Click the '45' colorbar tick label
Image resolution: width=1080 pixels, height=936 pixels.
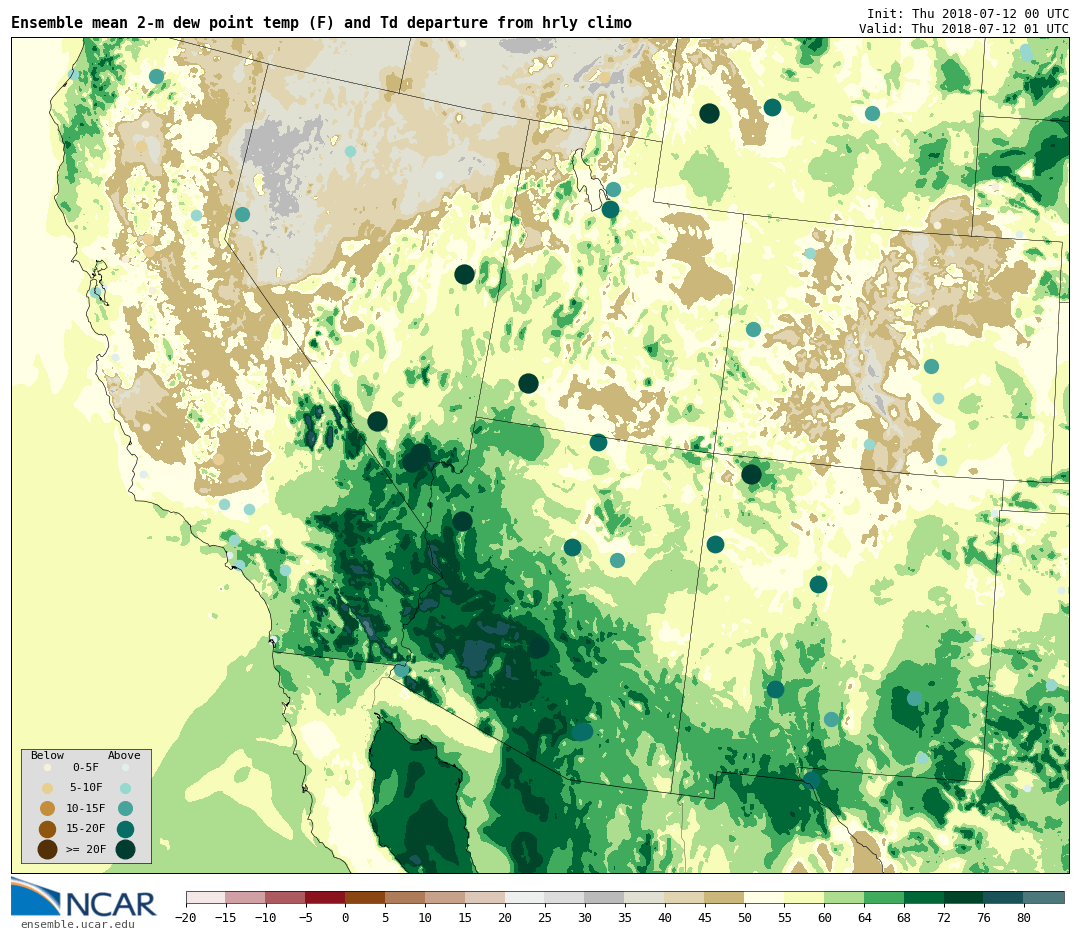point(705,917)
